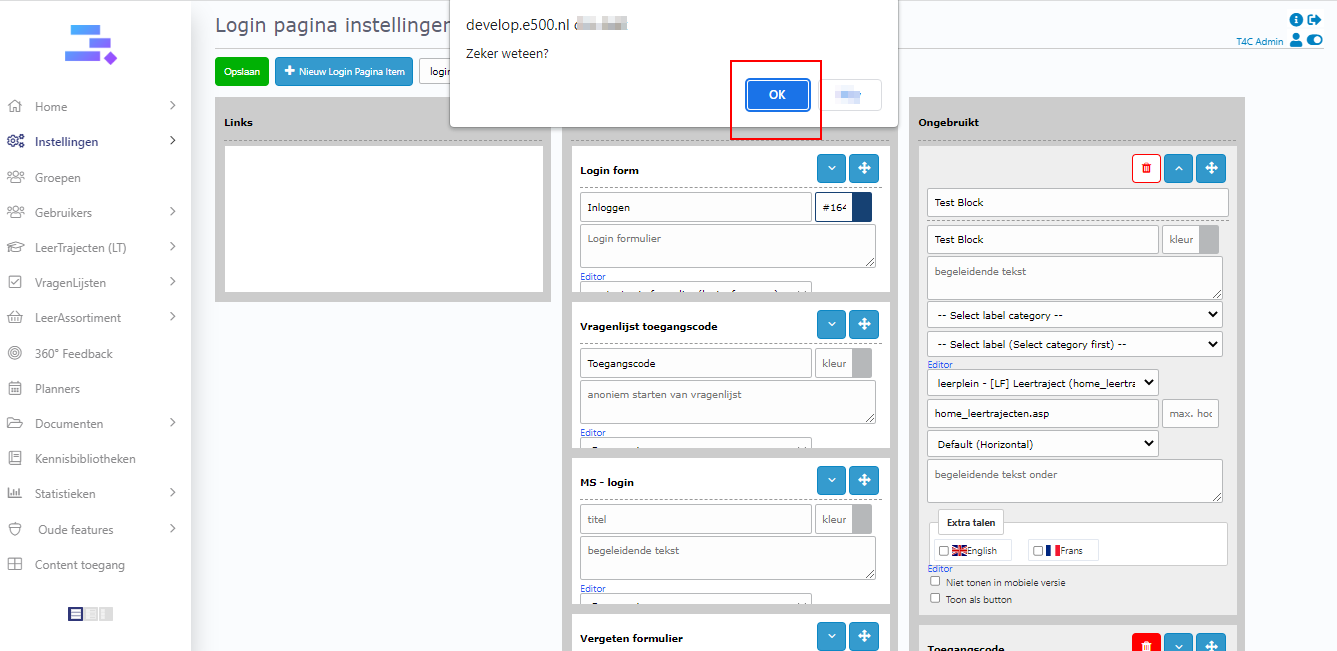The height and width of the screenshot is (651, 1337).
Task: Go to Kennisbibliotheken in the sidebar
Action: (x=85, y=459)
